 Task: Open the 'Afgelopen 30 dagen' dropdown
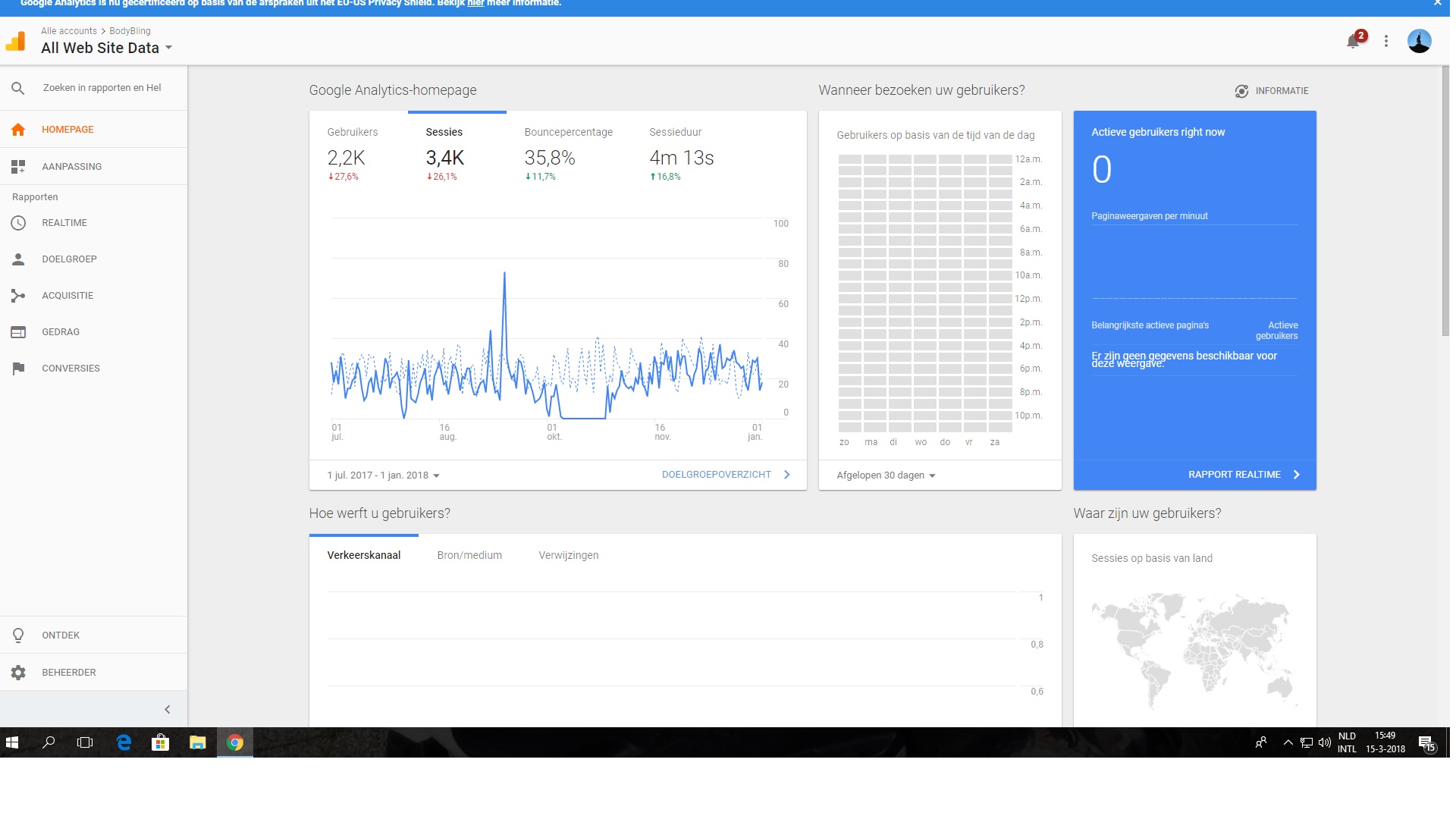886,475
